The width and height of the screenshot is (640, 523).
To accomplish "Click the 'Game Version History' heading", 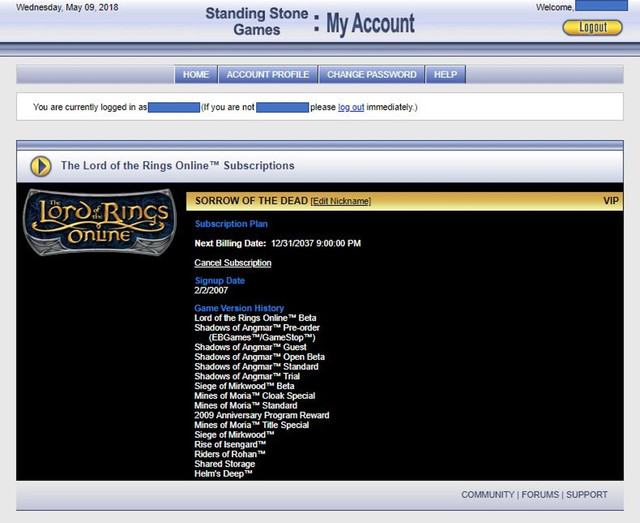I will (x=239, y=308).
